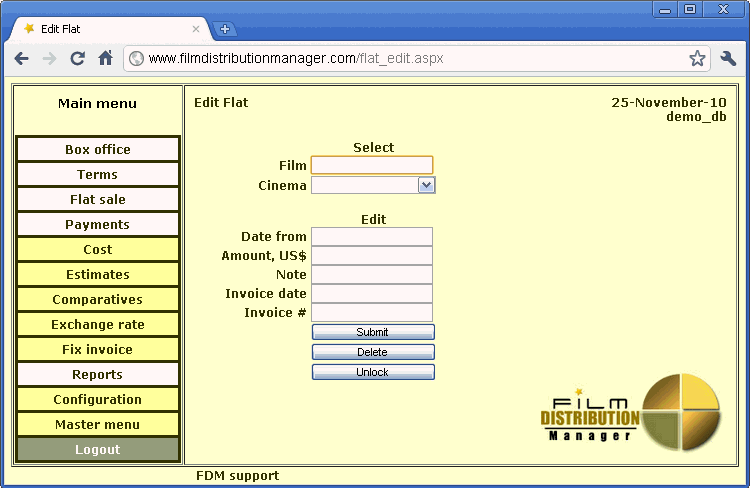Select Exchange rate menu item

pyautogui.click(x=98, y=325)
